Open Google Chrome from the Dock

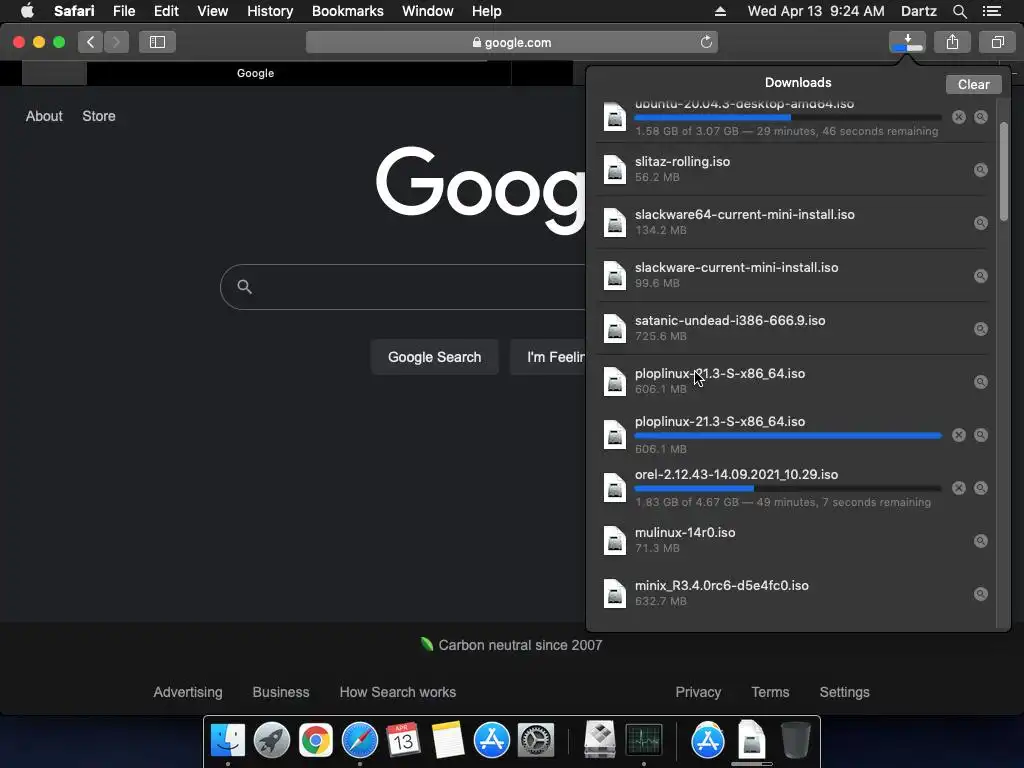pyautogui.click(x=315, y=740)
